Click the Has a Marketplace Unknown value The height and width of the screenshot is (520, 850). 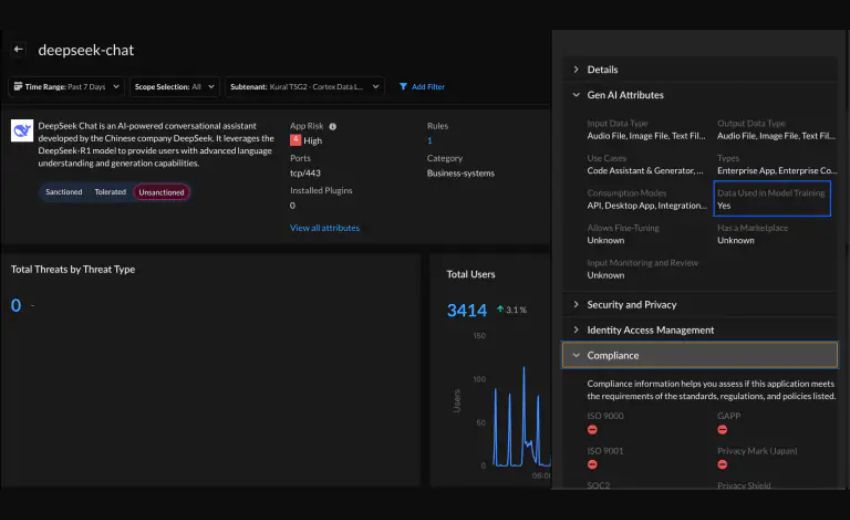(x=736, y=240)
